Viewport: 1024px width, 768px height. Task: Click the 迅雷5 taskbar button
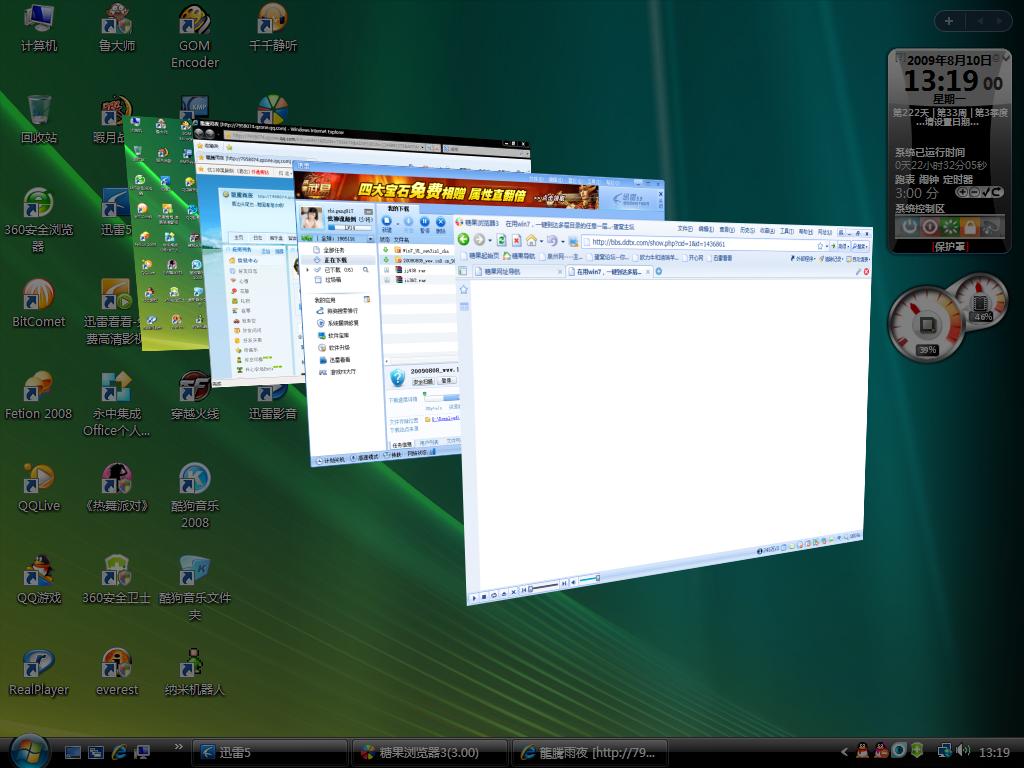click(270, 752)
